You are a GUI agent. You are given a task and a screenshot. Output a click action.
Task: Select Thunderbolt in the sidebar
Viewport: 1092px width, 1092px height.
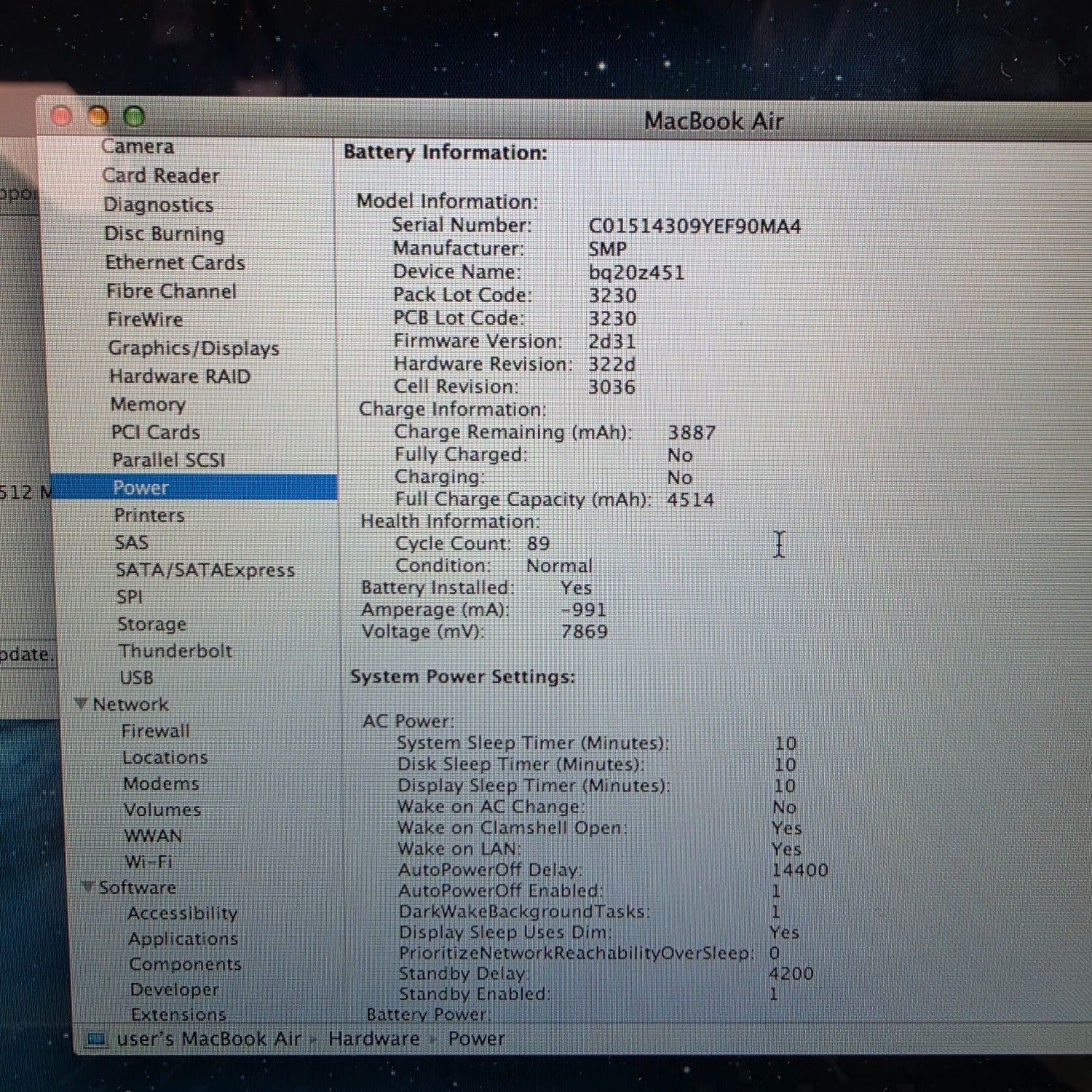coord(175,651)
